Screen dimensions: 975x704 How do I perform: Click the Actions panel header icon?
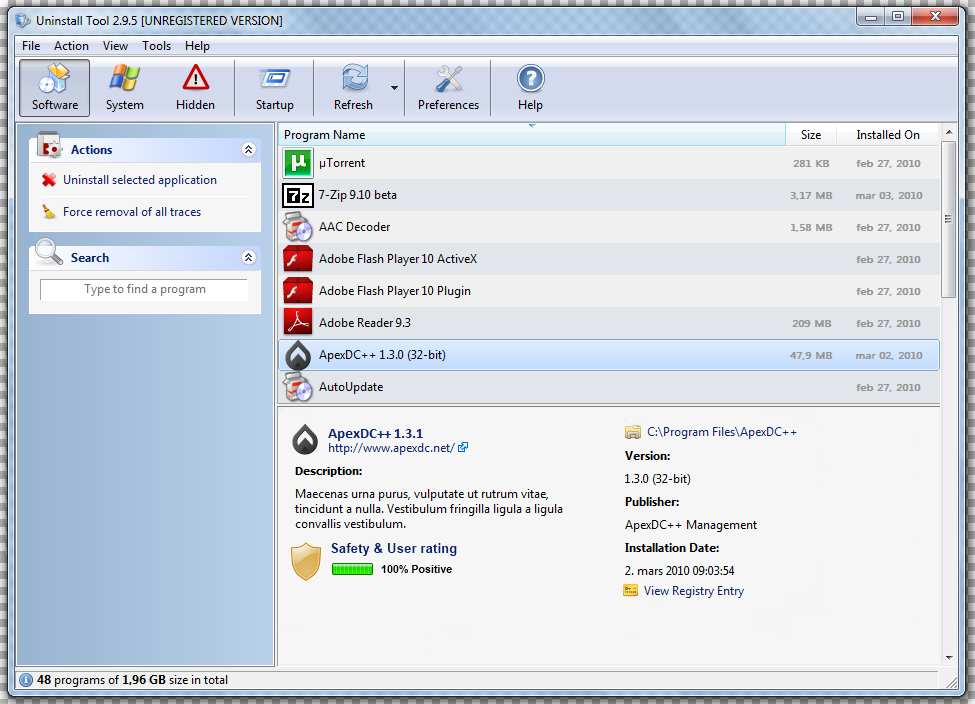[49, 146]
